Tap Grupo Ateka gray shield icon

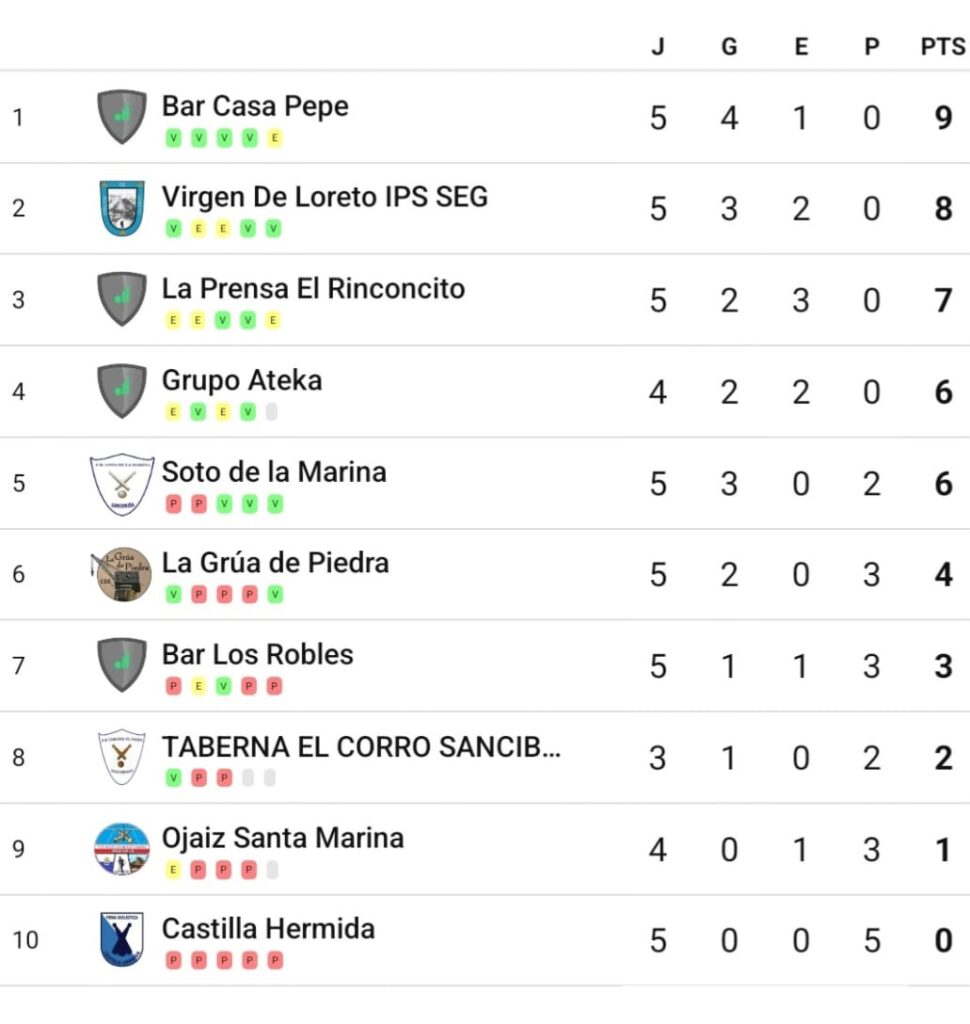121,391
